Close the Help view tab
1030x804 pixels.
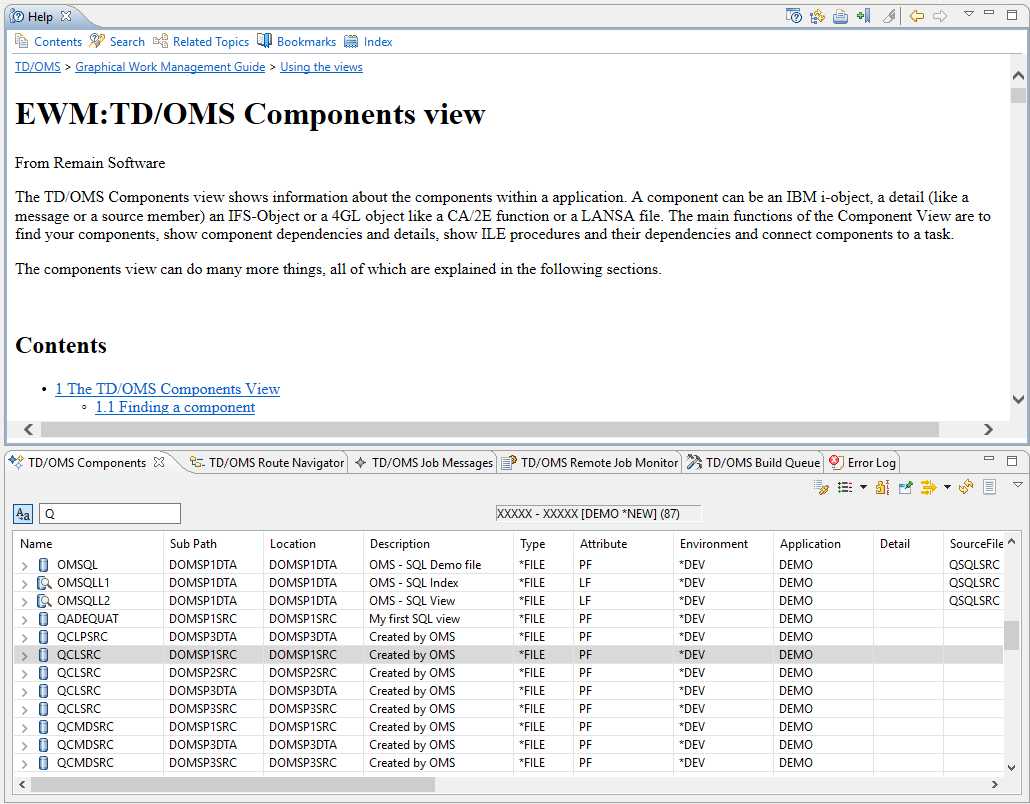[66, 16]
